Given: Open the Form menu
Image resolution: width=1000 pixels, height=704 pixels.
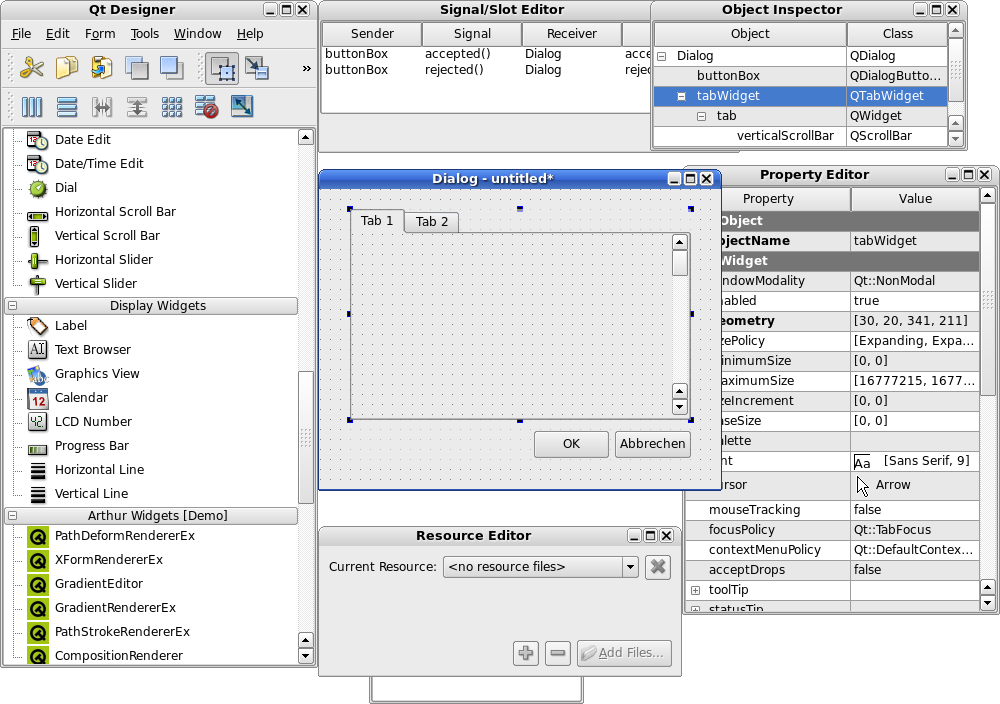Looking at the screenshot, I should coord(100,34).
